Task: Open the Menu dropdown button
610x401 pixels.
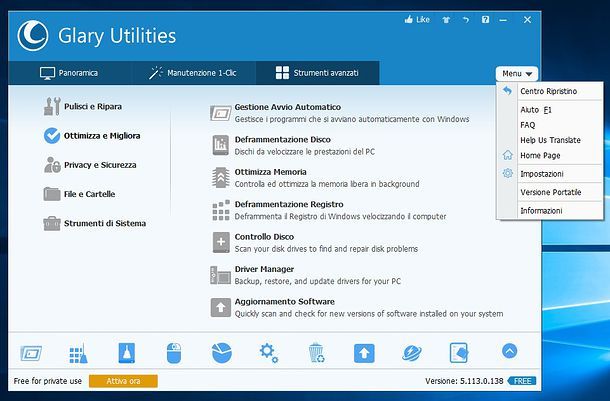Action: 517,74
